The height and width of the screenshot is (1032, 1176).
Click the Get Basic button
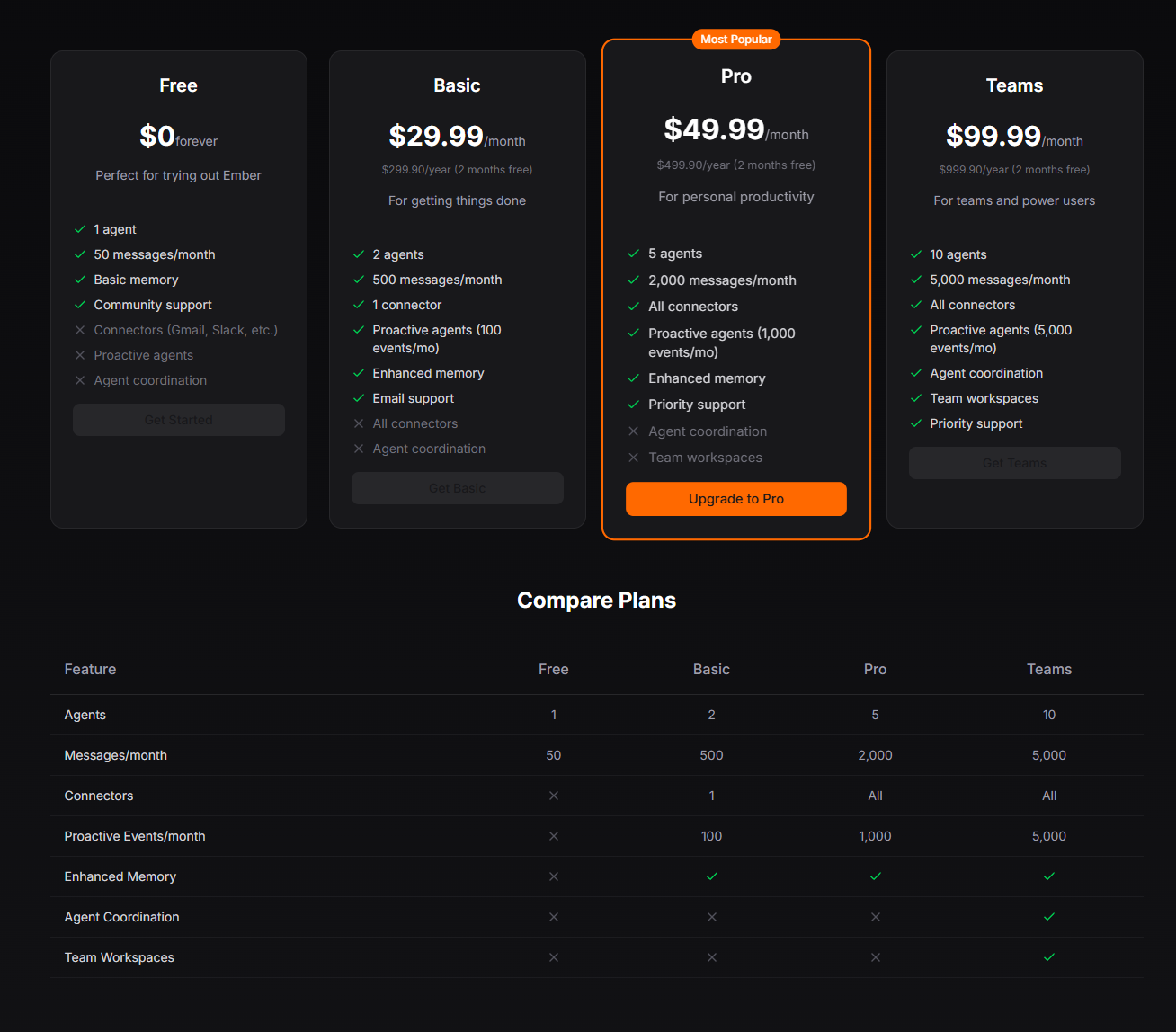458,488
